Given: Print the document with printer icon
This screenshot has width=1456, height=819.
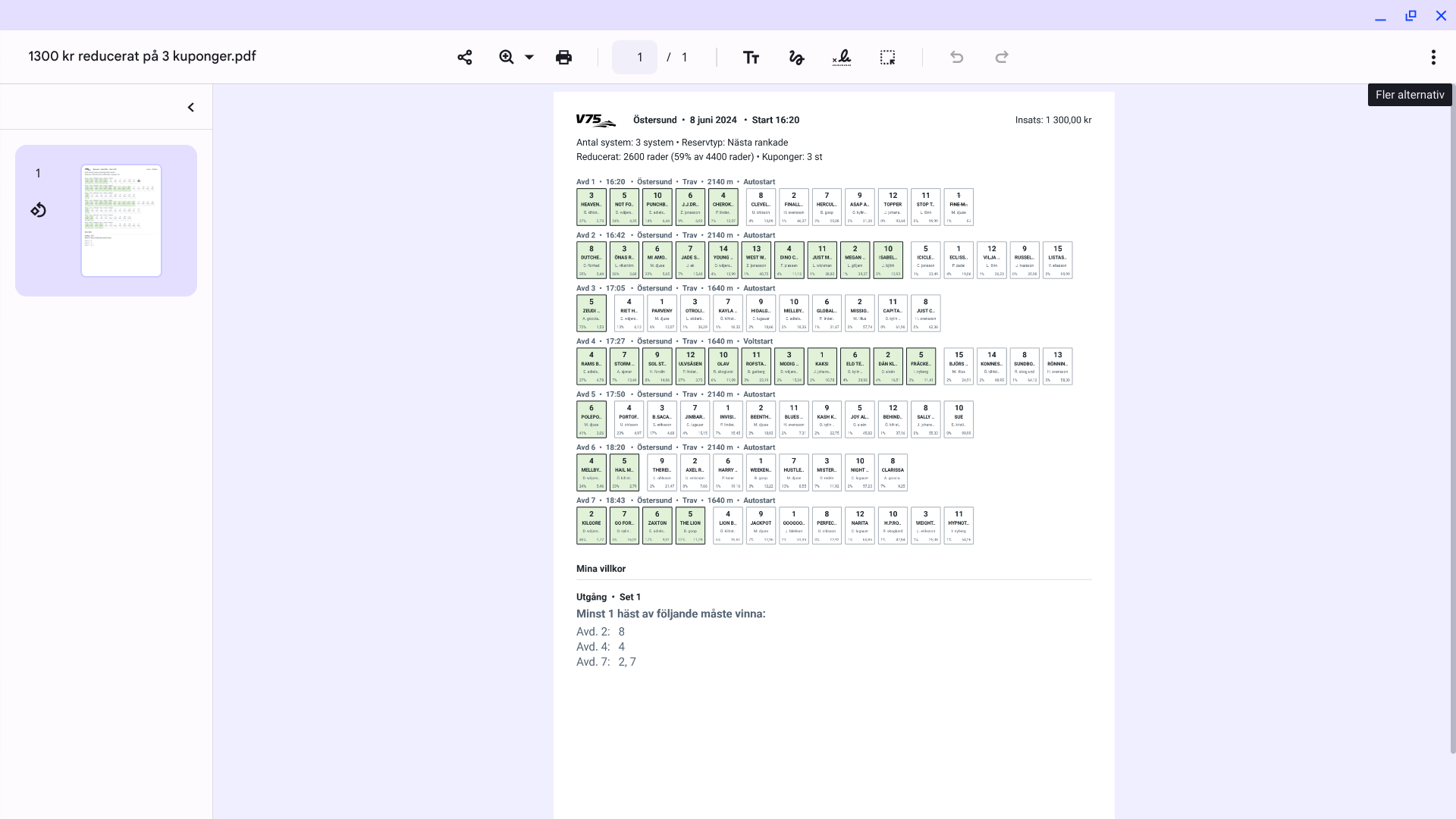Looking at the screenshot, I should click(563, 57).
